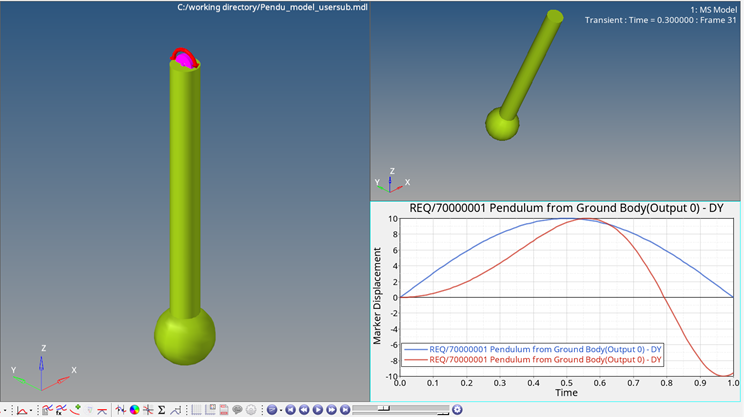The image size is (744, 417).
Task: Open the define curves fx icon
Action: (x=61, y=410)
